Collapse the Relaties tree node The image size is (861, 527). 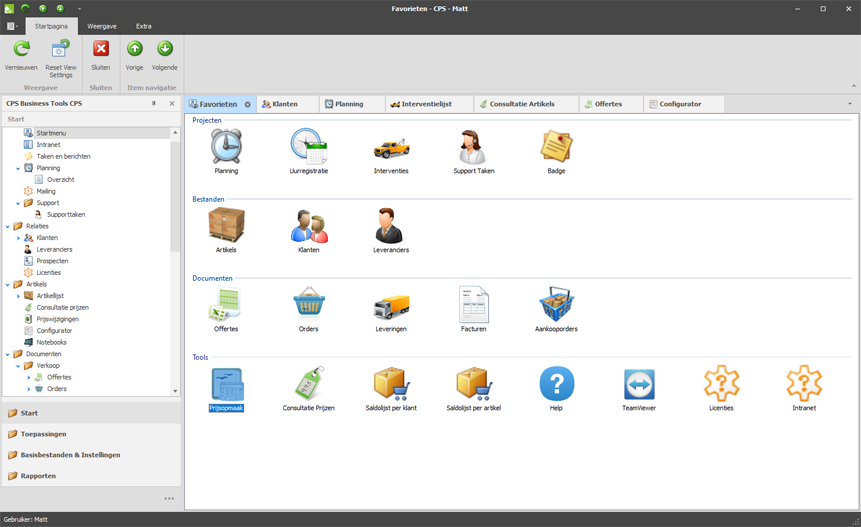click(x=8, y=226)
